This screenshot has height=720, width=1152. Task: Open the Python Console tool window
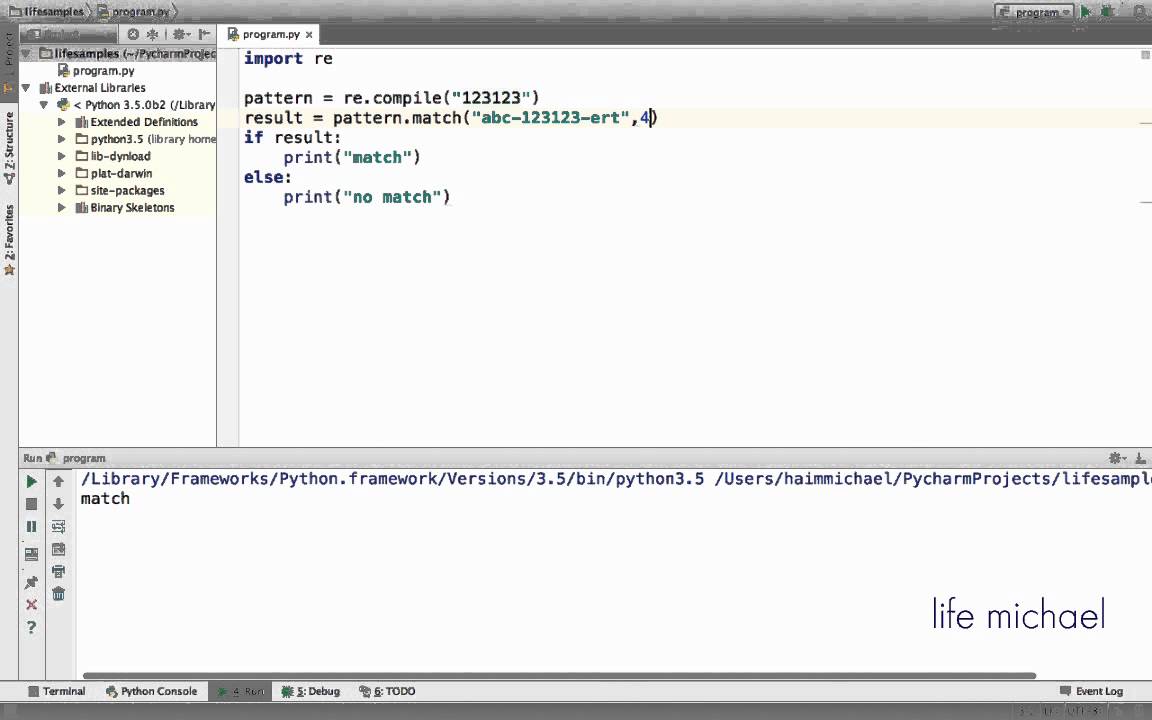pyautogui.click(x=151, y=691)
